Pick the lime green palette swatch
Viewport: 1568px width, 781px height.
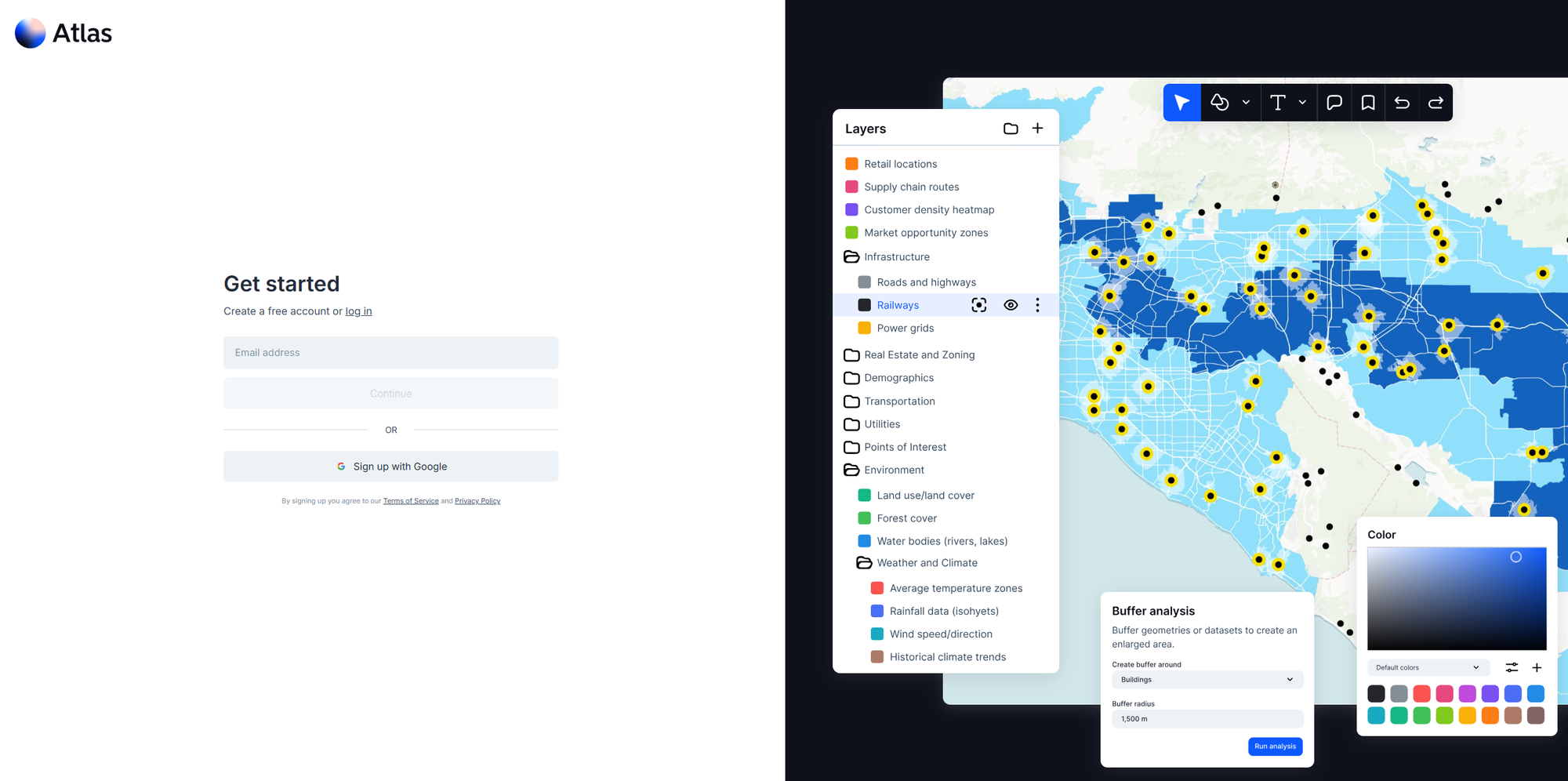[1444, 715]
